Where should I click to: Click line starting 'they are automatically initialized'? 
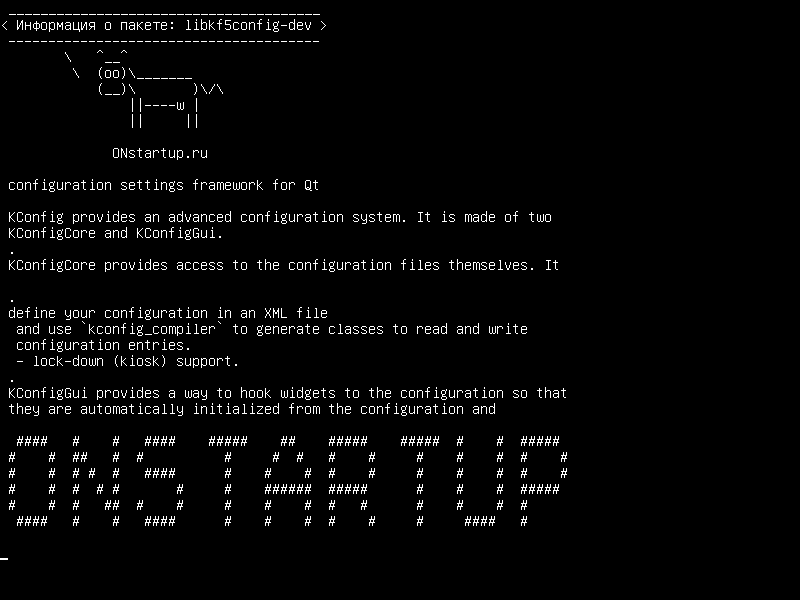tap(252, 409)
